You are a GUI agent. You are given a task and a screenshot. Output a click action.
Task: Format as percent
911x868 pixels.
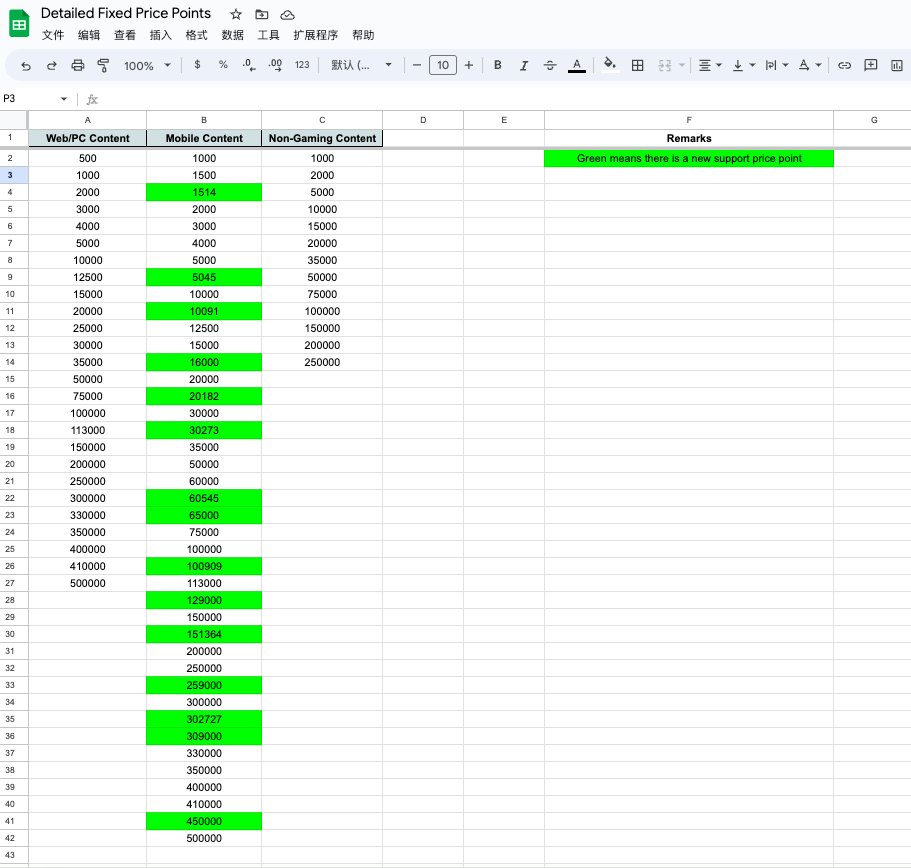[223, 65]
